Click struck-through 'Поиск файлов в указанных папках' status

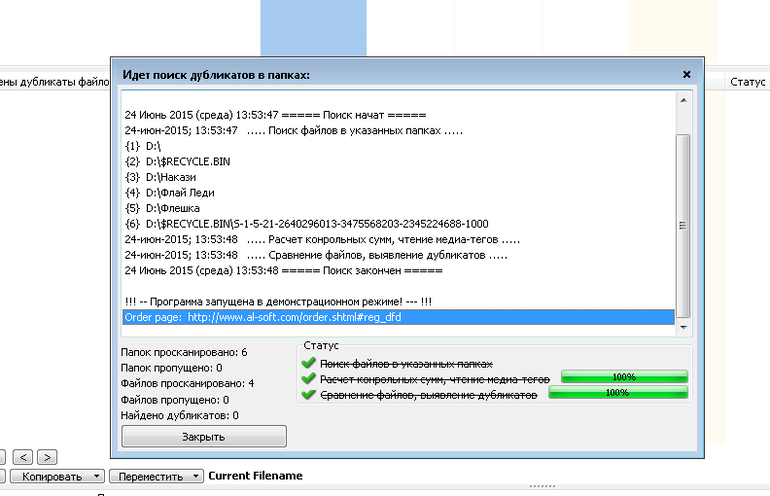406,364
